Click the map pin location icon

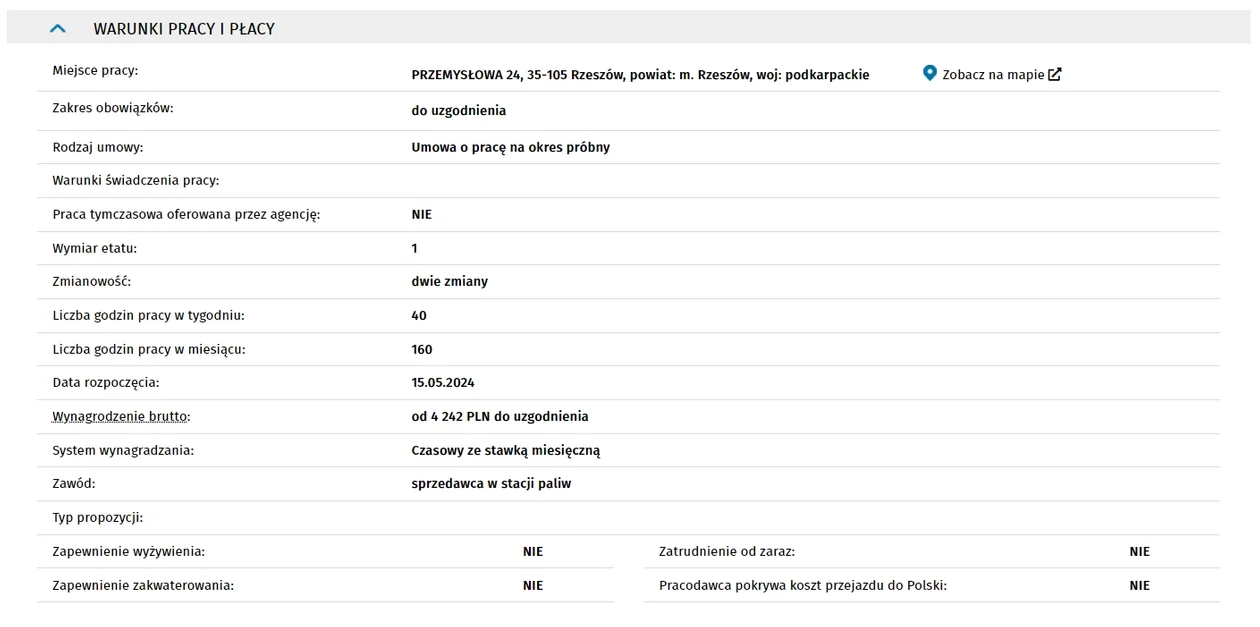[929, 73]
